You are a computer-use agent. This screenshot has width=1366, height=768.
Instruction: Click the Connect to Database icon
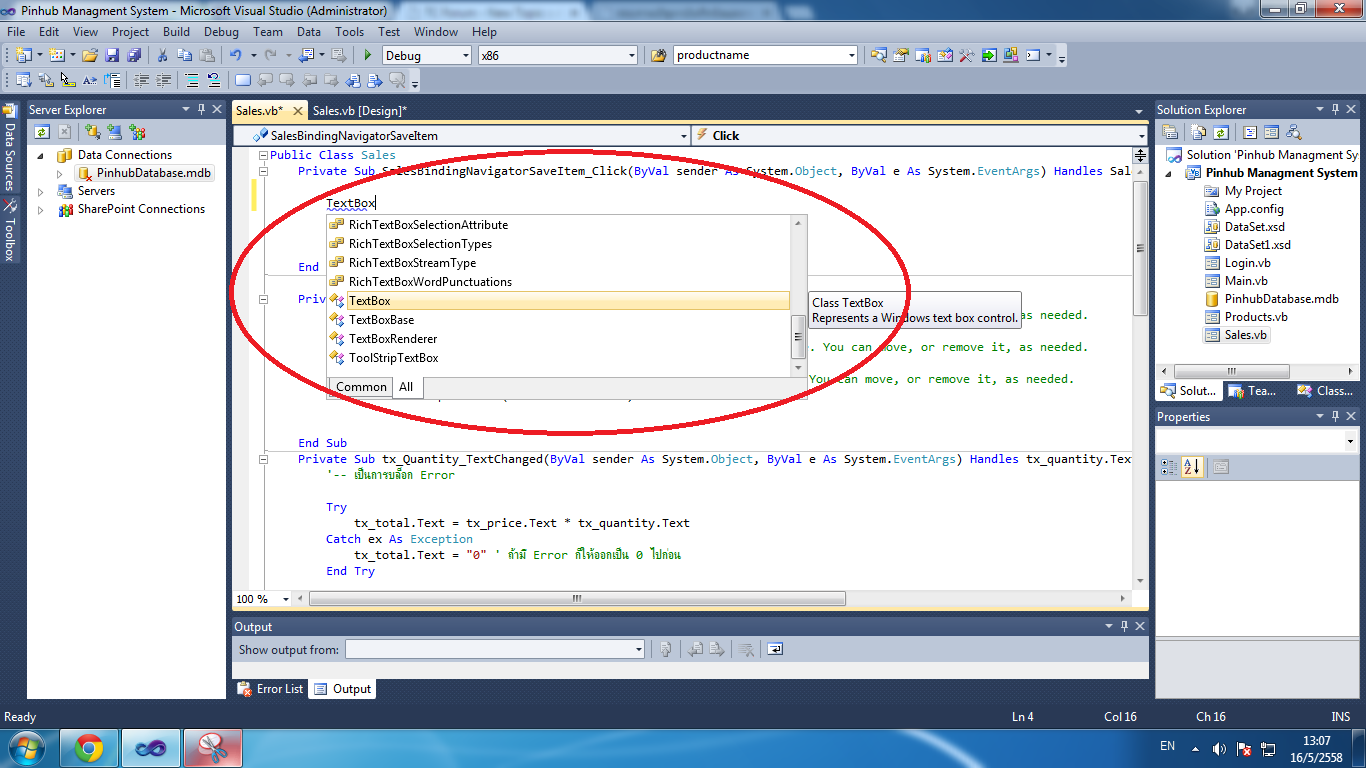(x=93, y=131)
